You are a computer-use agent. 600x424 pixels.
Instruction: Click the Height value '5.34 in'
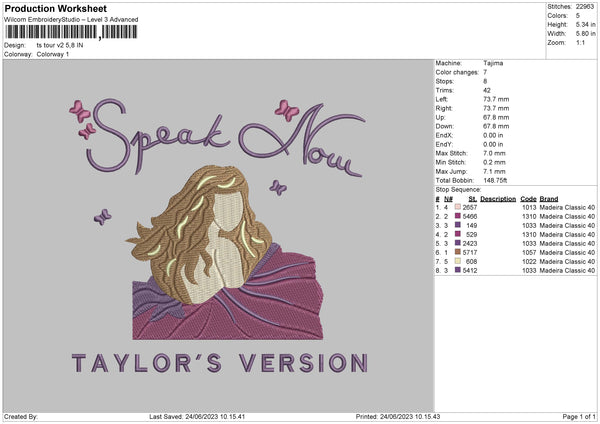(x=585, y=24)
